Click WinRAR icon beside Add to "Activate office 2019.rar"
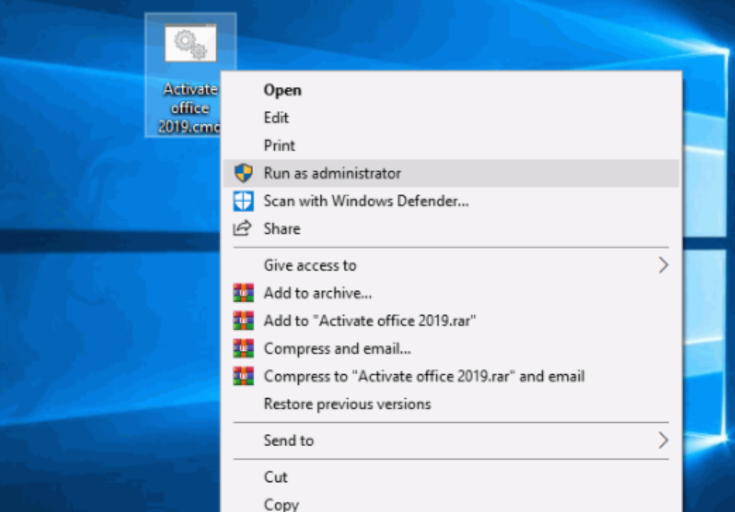This screenshot has height=512, width=735. (243, 320)
